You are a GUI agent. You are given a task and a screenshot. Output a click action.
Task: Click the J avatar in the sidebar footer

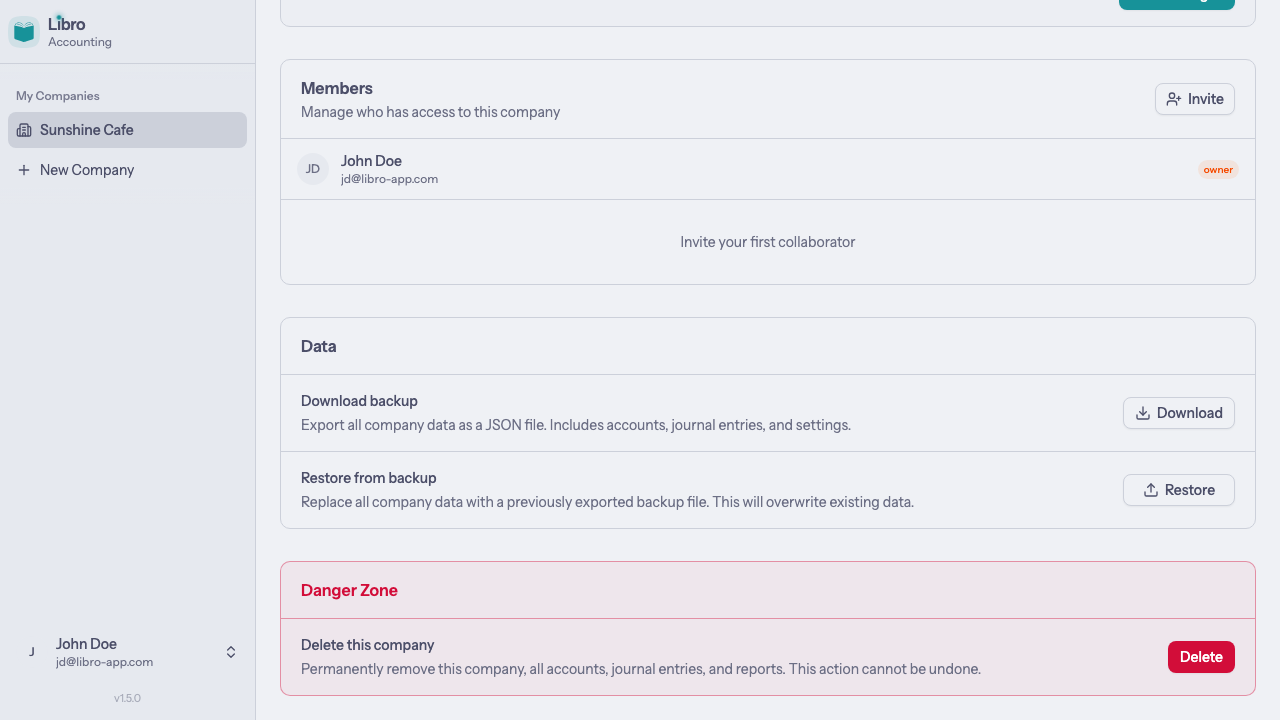click(31, 651)
